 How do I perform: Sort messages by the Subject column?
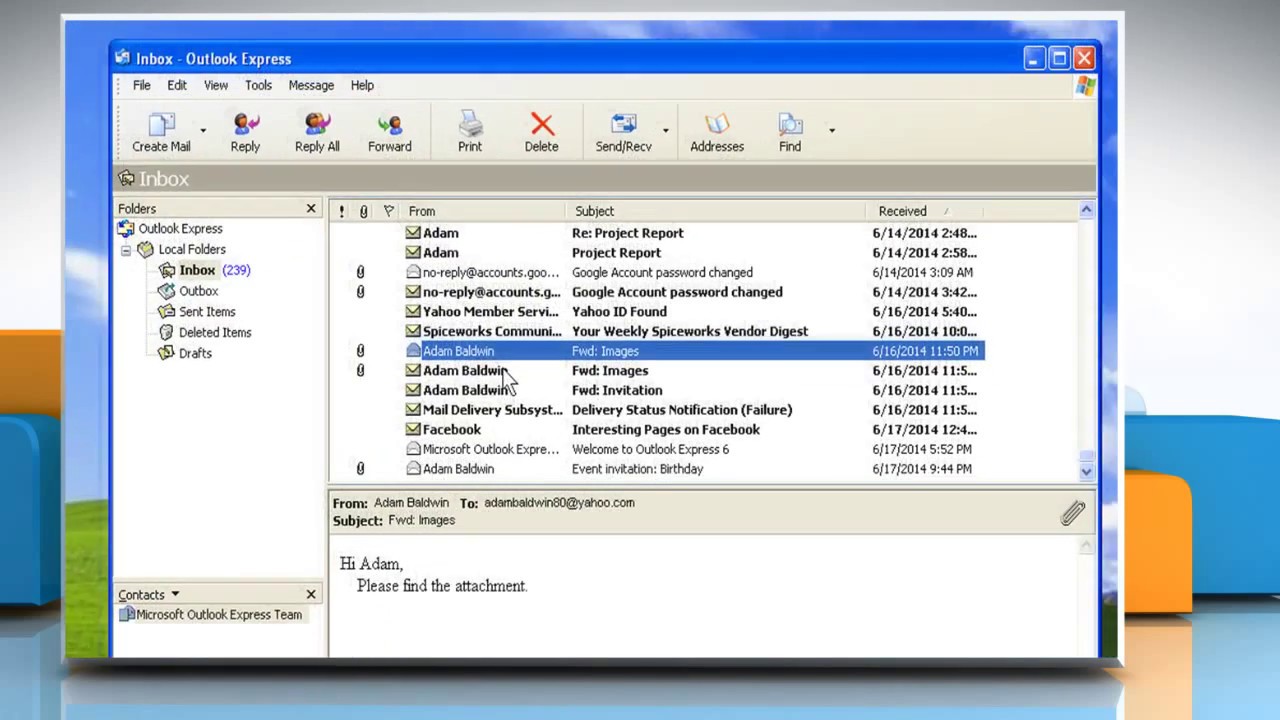718,211
